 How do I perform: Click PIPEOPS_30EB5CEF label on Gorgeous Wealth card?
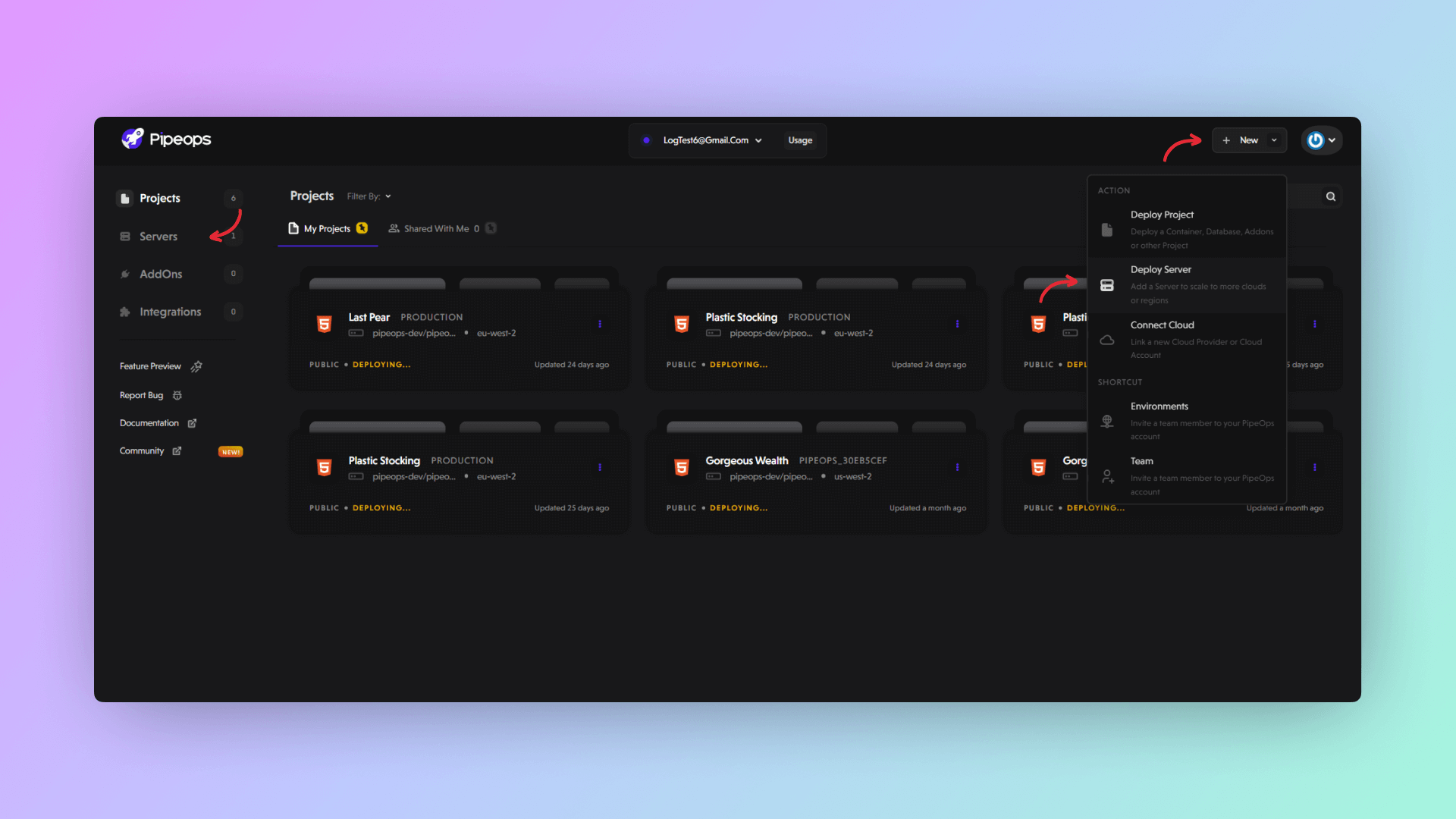click(x=843, y=460)
